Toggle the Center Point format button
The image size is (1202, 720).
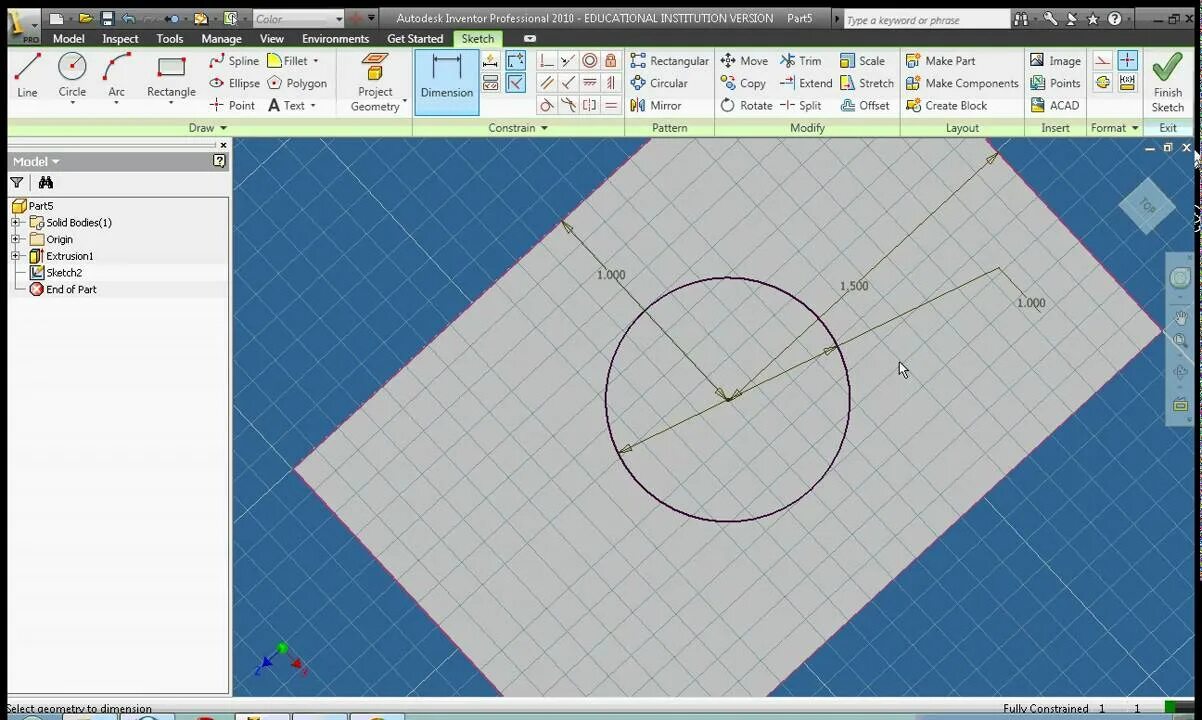pyautogui.click(x=1127, y=61)
